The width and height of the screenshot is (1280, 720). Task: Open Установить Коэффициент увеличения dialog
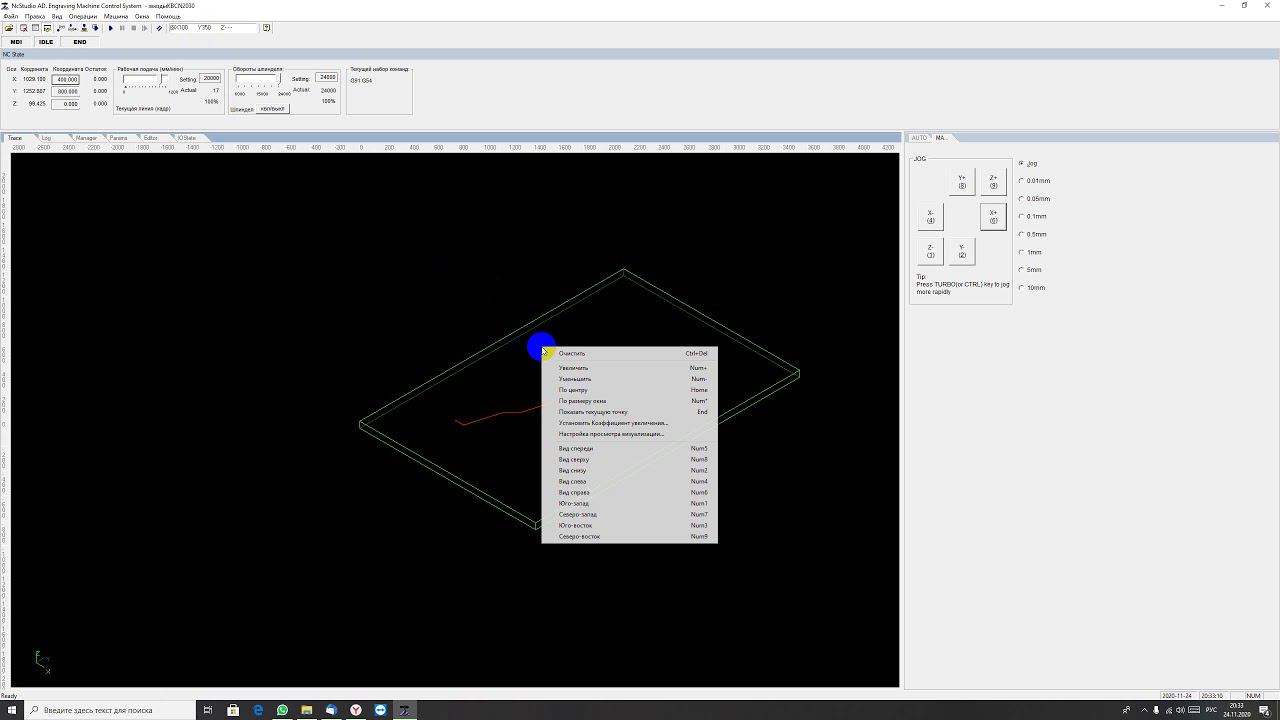click(x=629, y=423)
